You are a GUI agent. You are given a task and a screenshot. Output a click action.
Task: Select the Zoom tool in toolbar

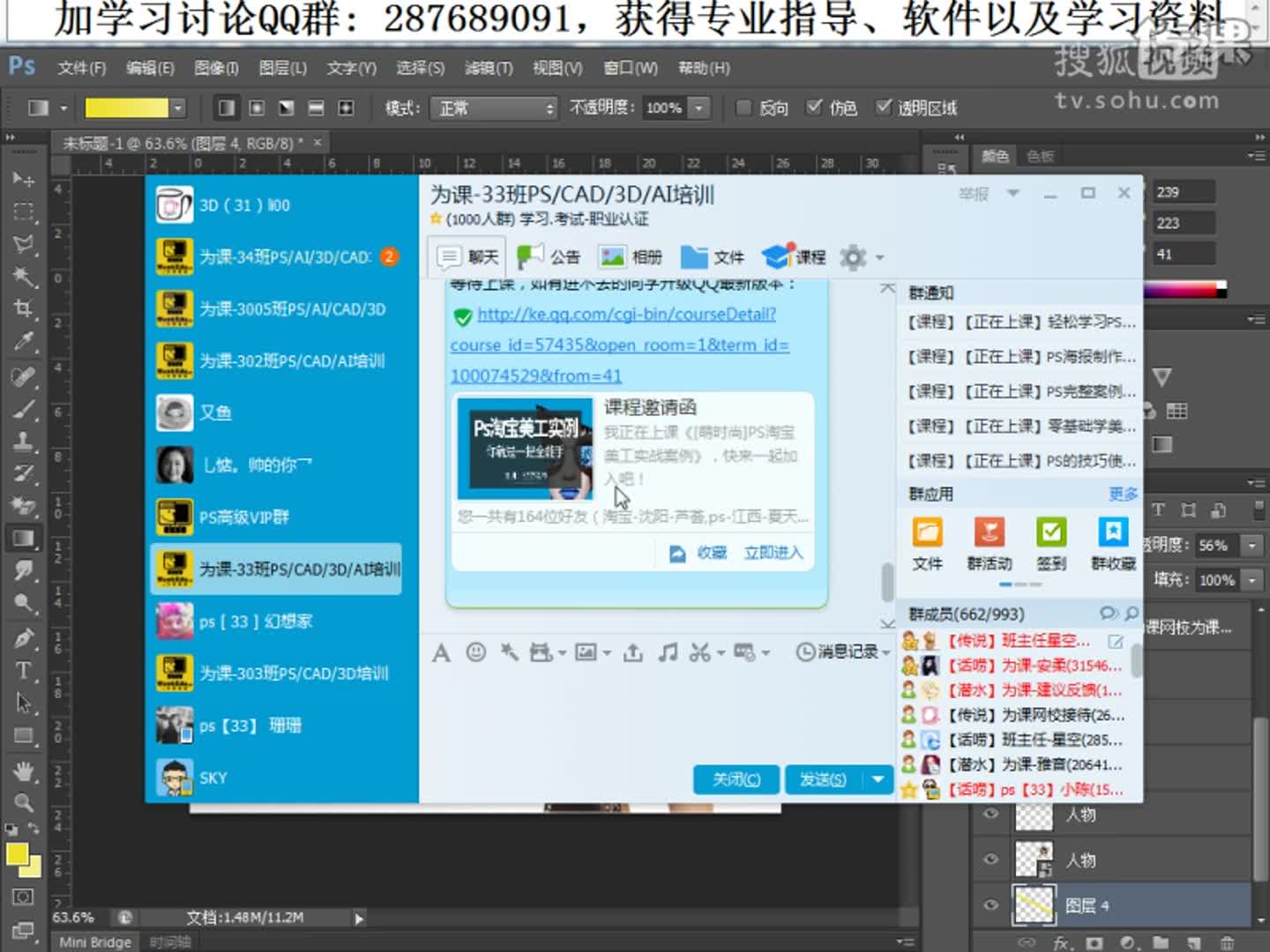(24, 803)
